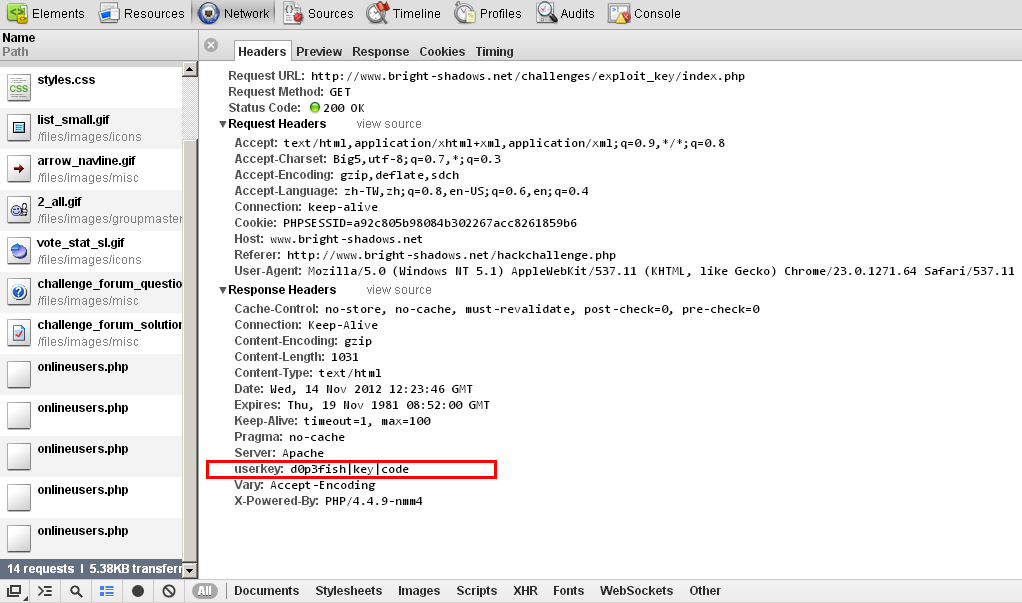
Task: Enable larger resource rows via grid icon
Action: coord(107,591)
